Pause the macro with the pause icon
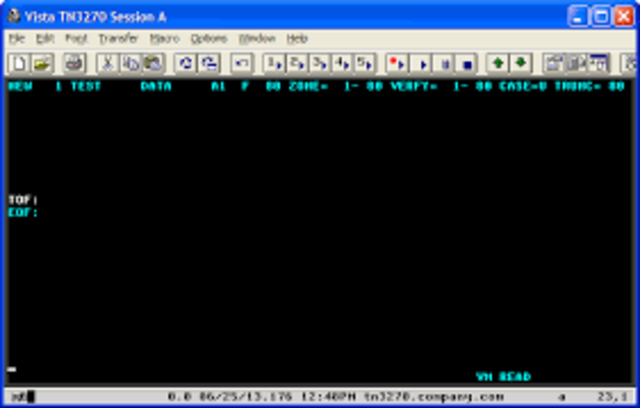Screen dimensions: 640x408 coord(445,63)
